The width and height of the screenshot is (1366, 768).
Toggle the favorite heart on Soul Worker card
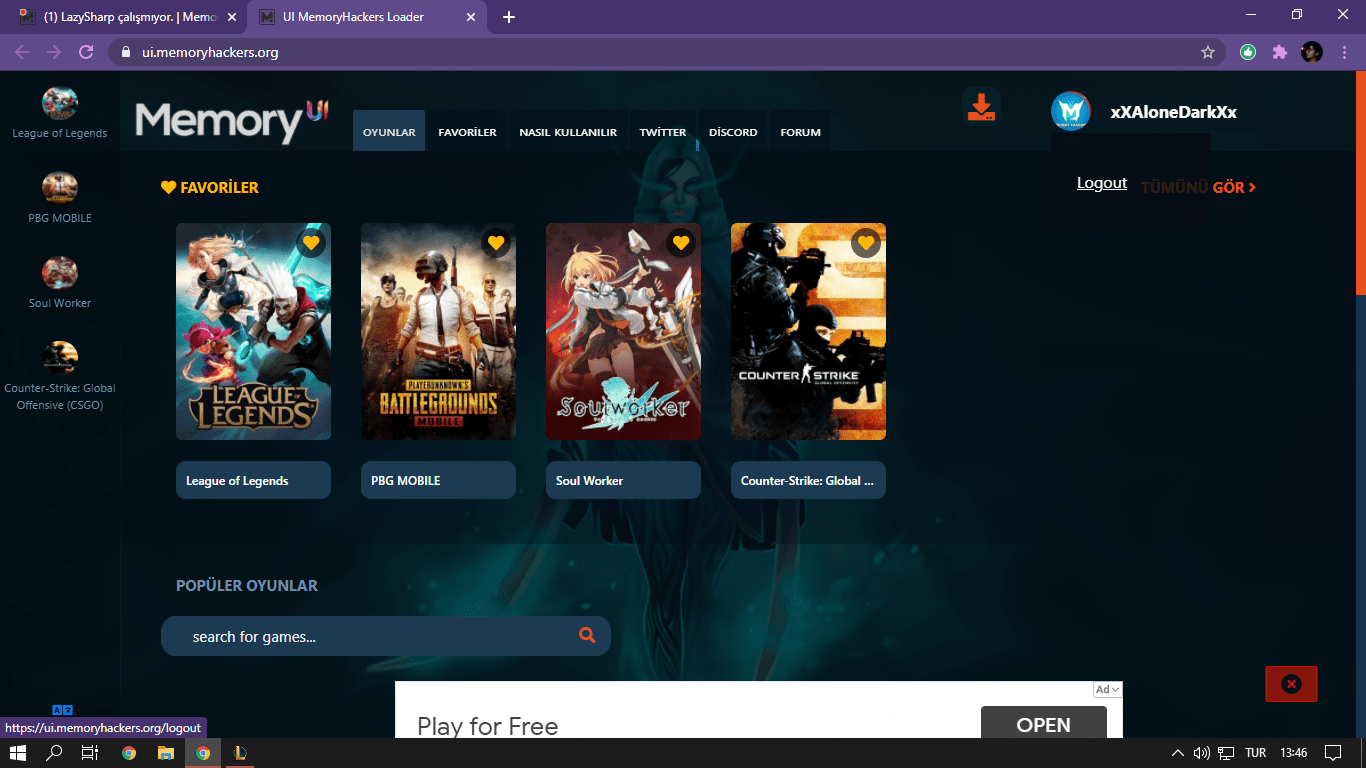681,243
